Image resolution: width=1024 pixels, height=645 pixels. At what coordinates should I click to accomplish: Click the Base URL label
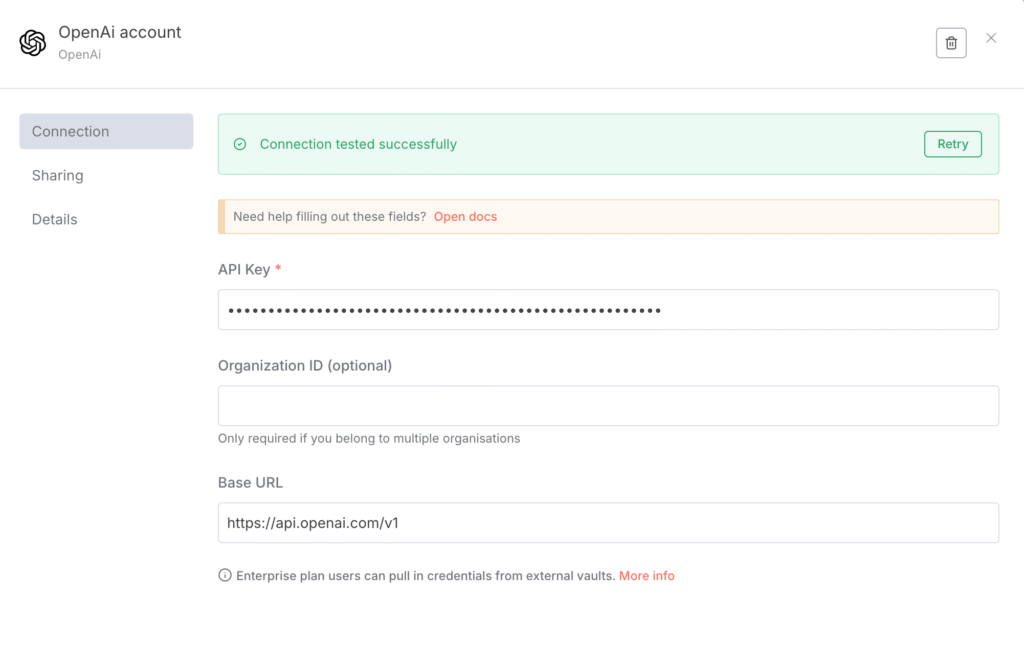[250, 482]
